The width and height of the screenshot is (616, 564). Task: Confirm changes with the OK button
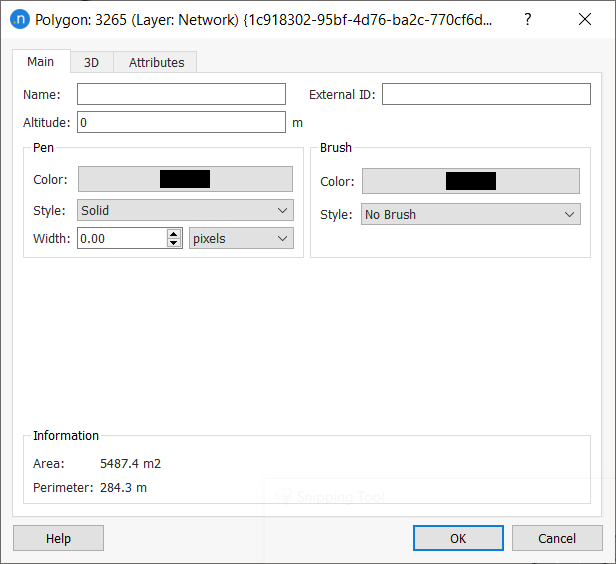[457, 538]
